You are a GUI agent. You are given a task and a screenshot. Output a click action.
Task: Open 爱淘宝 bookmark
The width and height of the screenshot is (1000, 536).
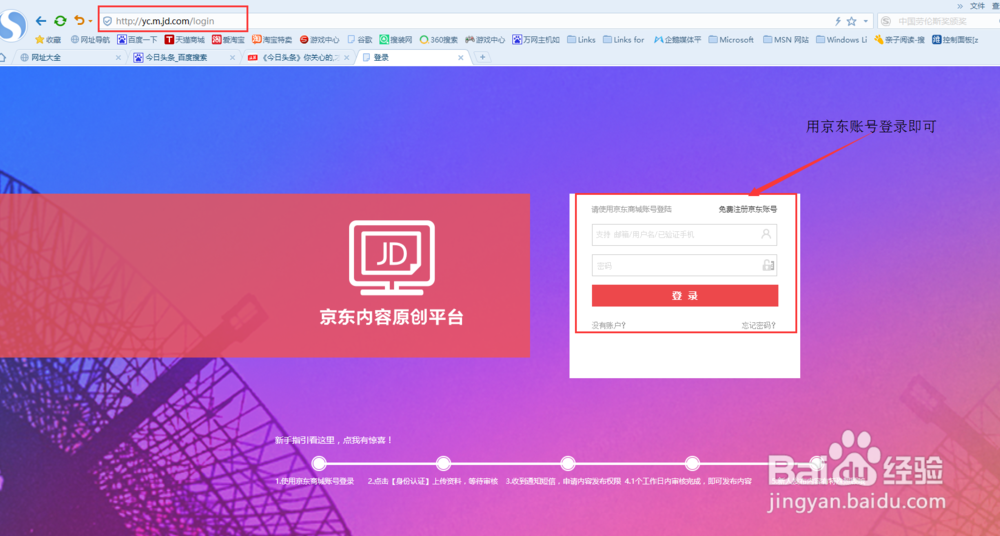[x=228, y=40]
